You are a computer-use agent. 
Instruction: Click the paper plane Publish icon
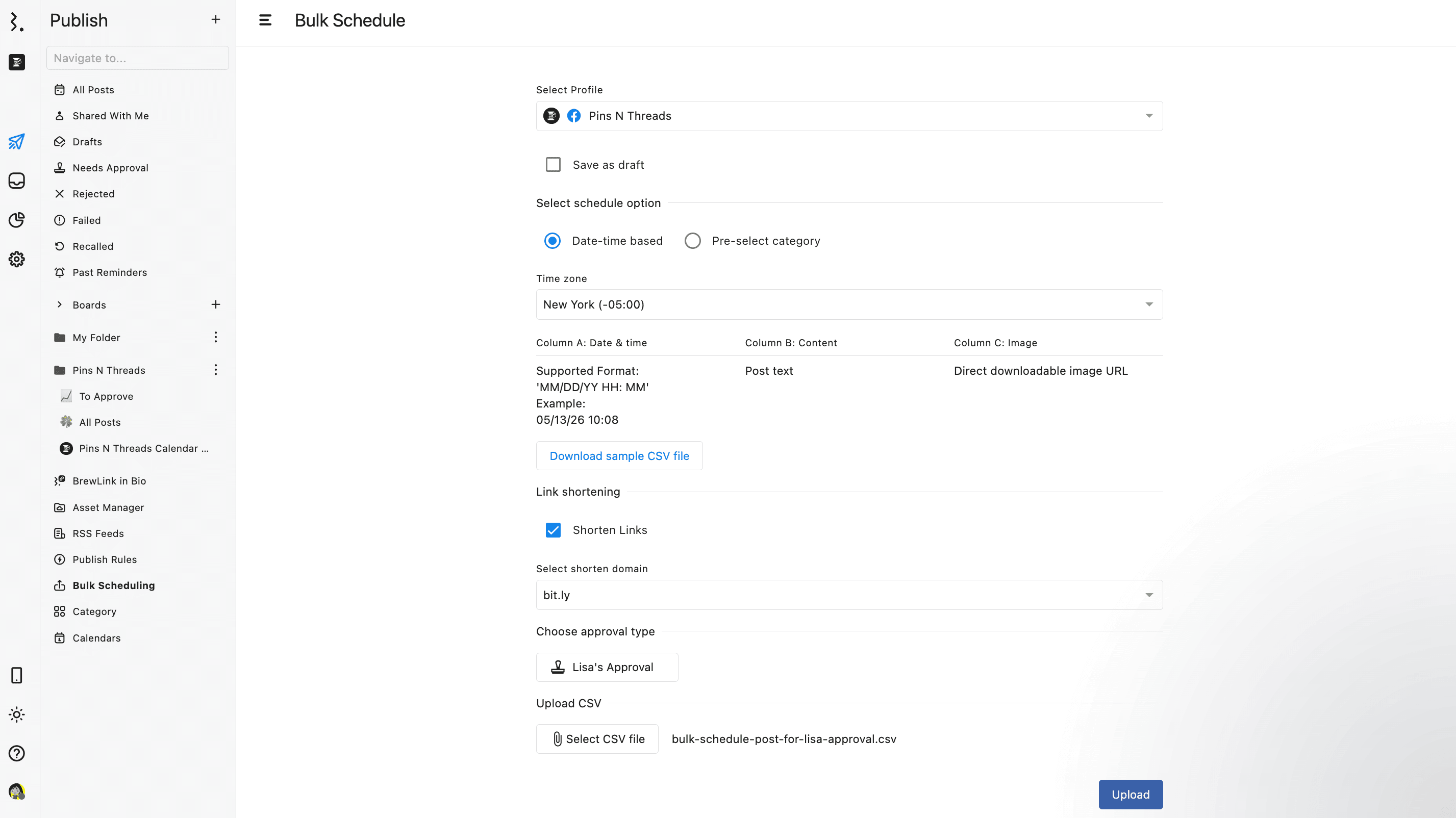[16, 141]
